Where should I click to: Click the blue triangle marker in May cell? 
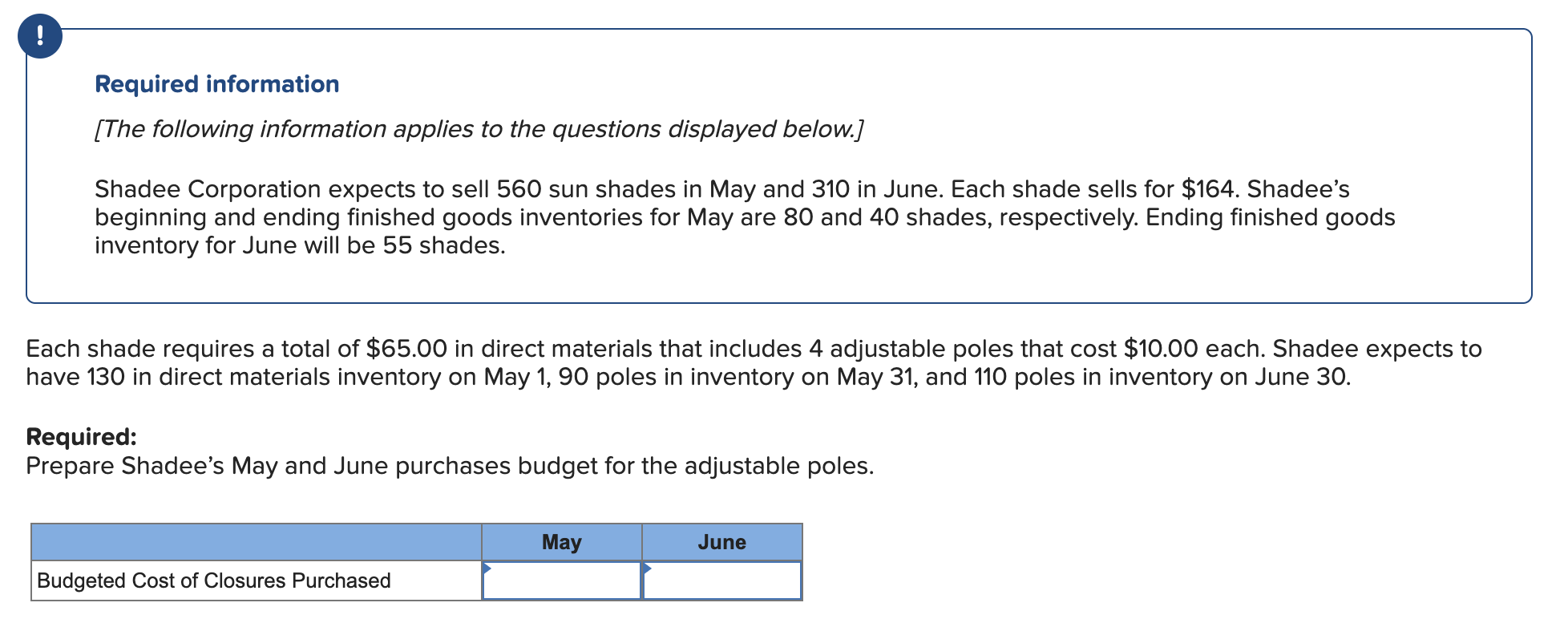click(x=487, y=568)
